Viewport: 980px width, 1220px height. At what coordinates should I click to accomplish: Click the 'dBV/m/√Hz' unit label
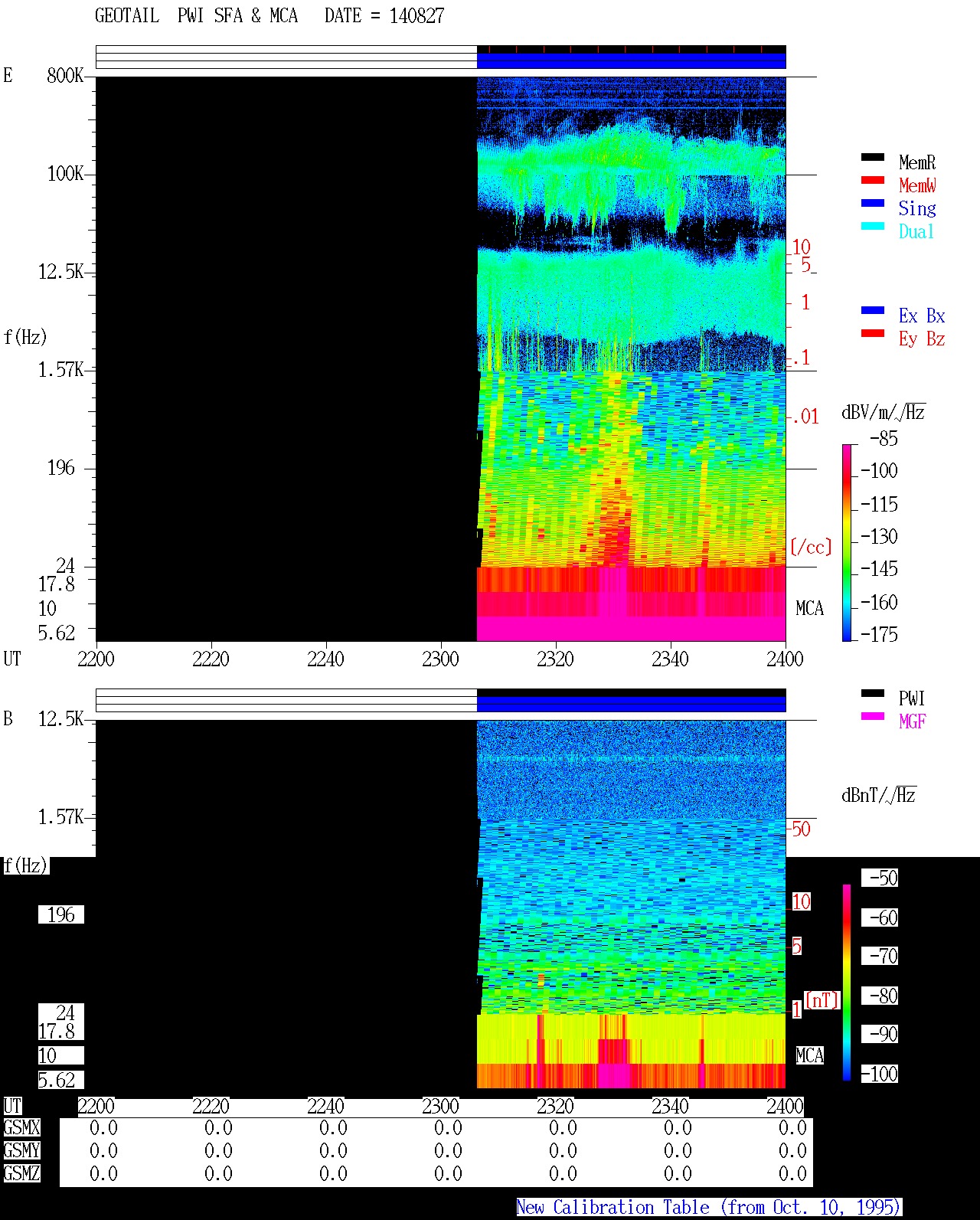pyautogui.click(x=884, y=411)
